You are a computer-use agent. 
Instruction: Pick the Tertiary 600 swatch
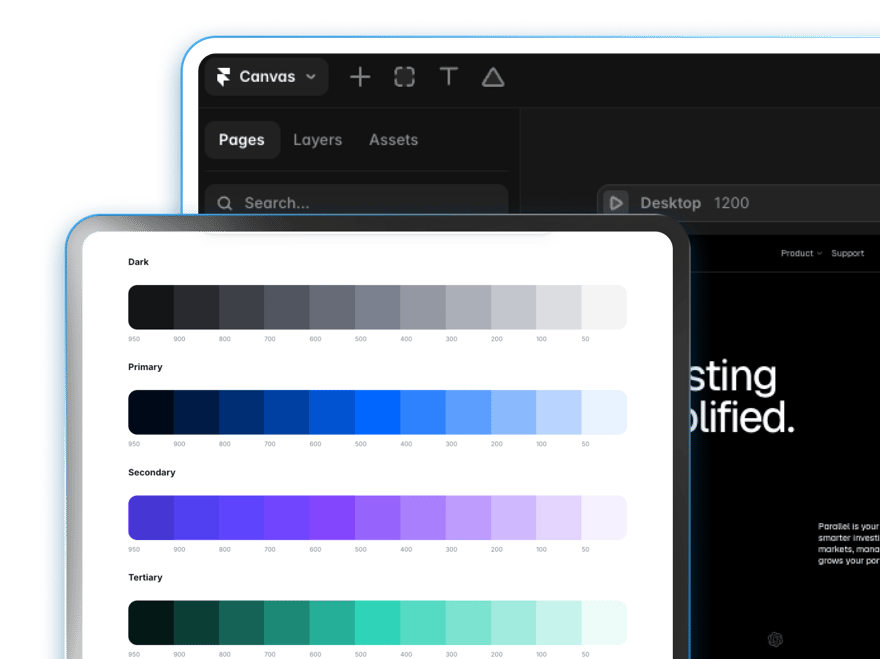point(332,623)
